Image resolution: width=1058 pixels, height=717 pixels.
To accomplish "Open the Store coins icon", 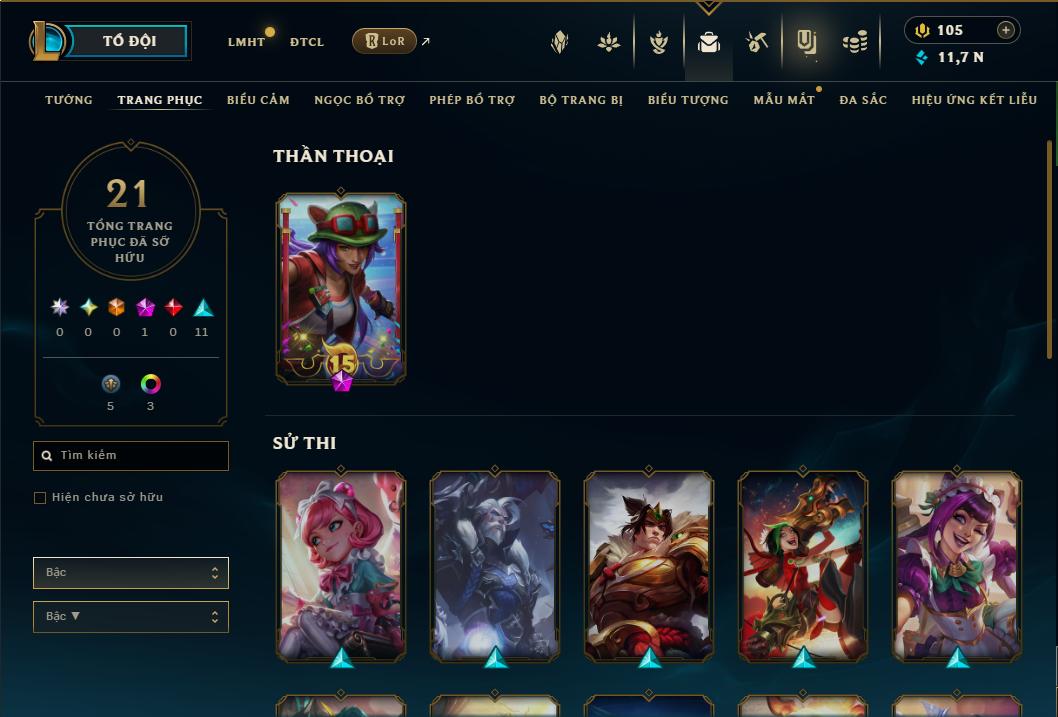I will tap(855, 42).
